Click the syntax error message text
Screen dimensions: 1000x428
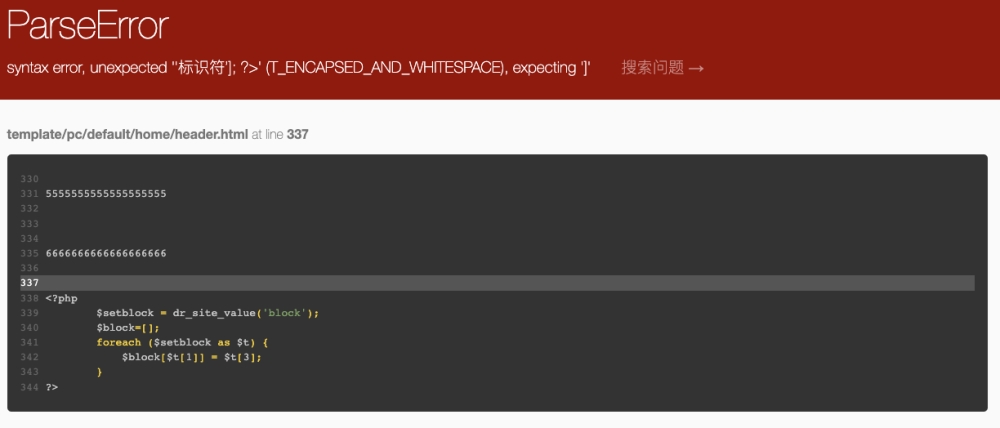(298, 68)
